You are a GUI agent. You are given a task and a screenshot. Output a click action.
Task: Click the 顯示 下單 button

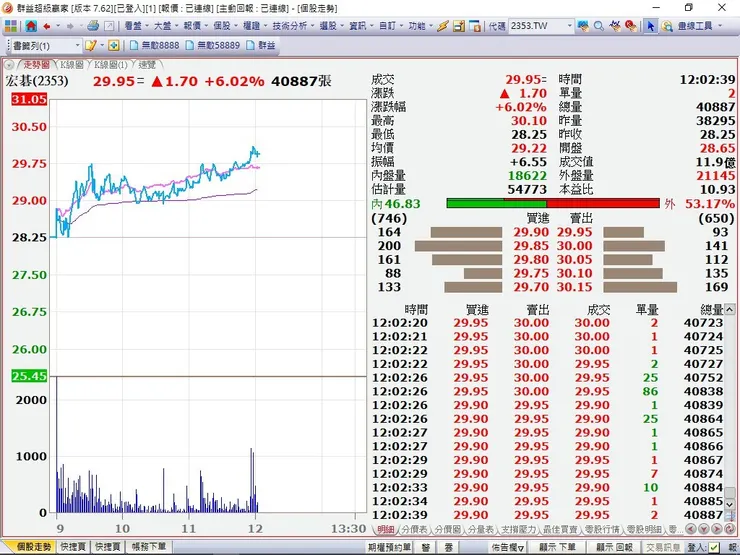point(557,547)
